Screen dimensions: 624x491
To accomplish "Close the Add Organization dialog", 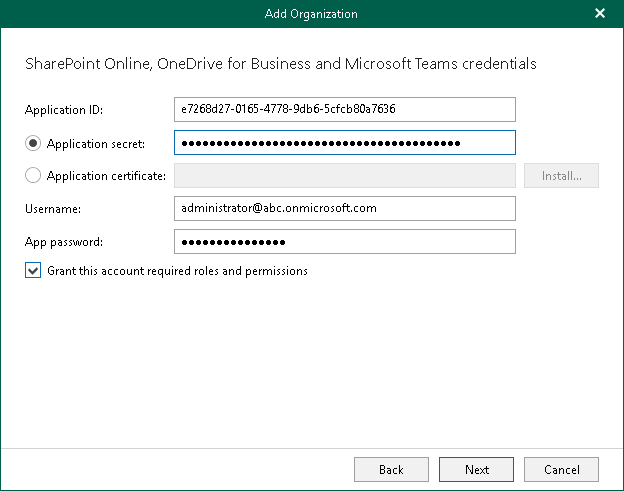I will click(x=600, y=14).
